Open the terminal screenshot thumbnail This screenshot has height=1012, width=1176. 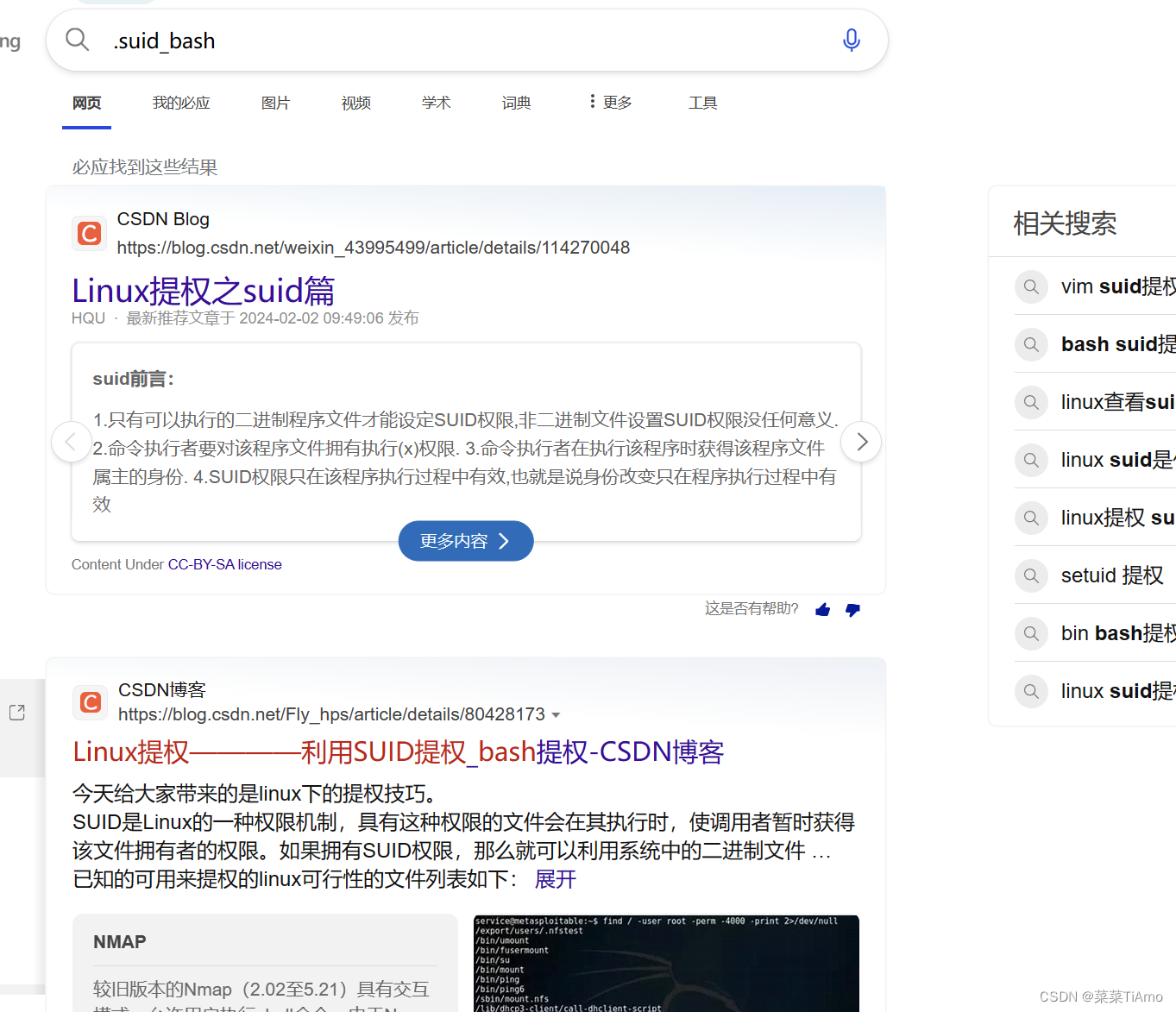(x=666, y=964)
